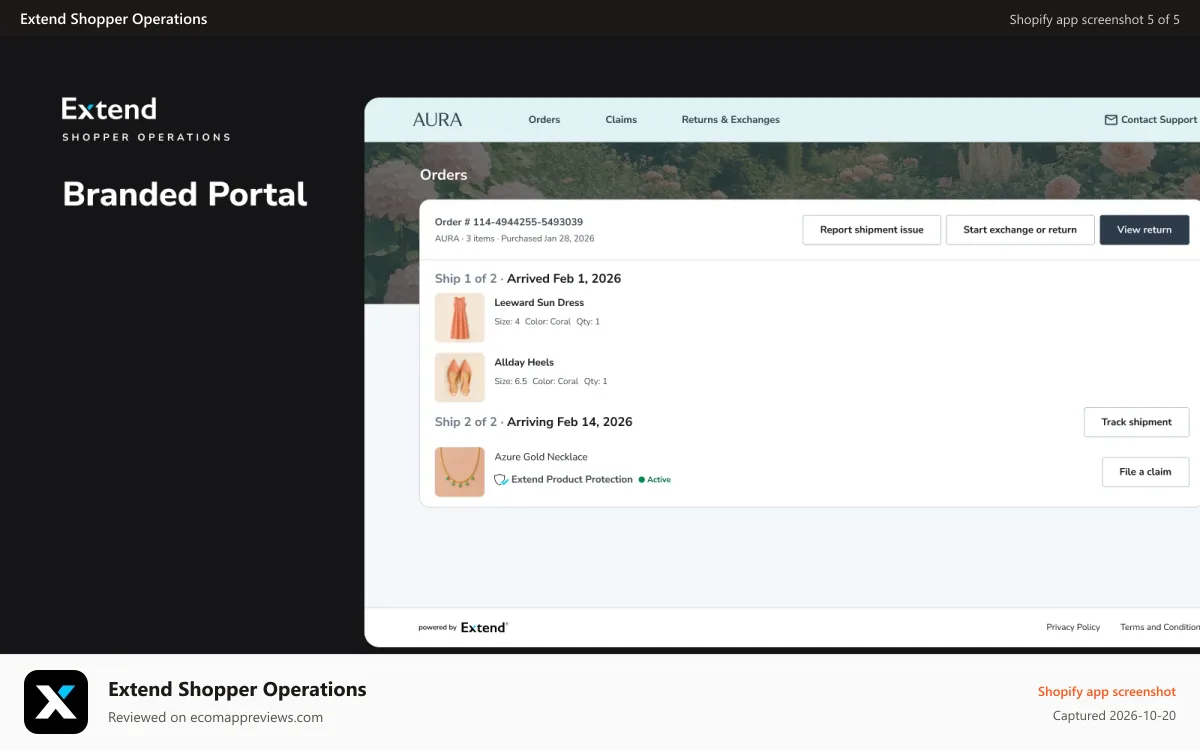This screenshot has width=1200, height=750.
Task: Click the Leeward Sun Dress product name
Action: (539, 303)
